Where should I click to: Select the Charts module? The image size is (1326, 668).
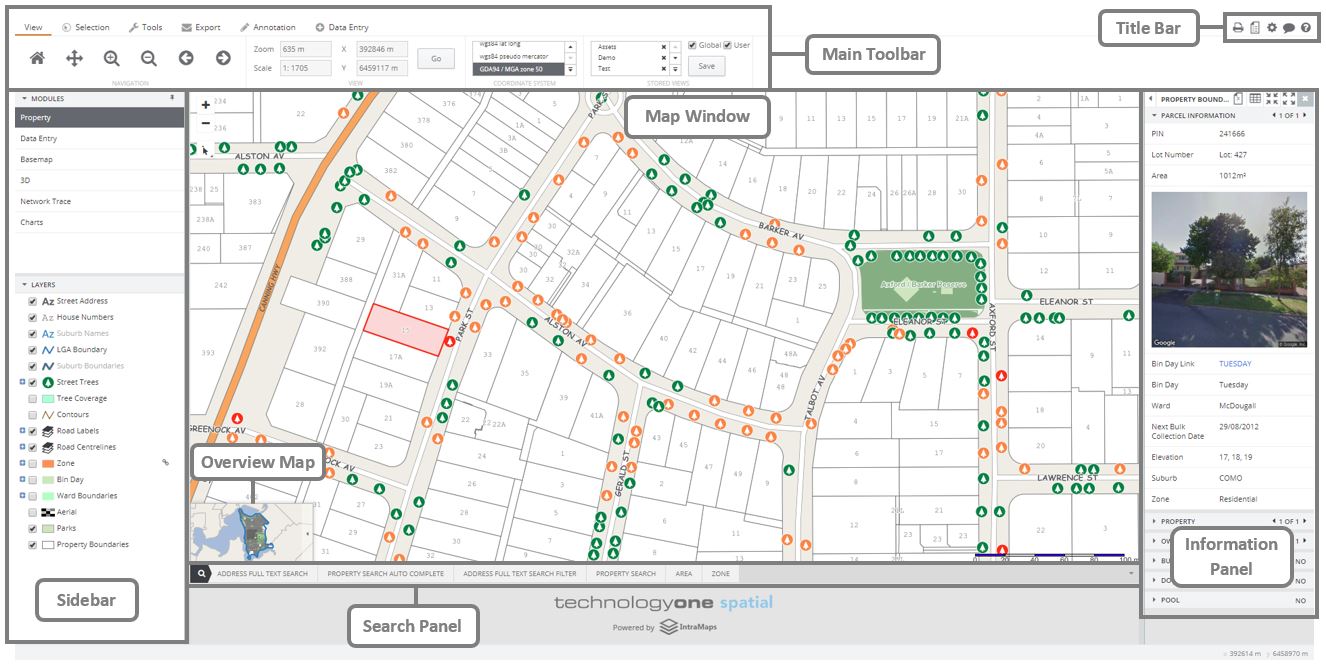click(100, 222)
